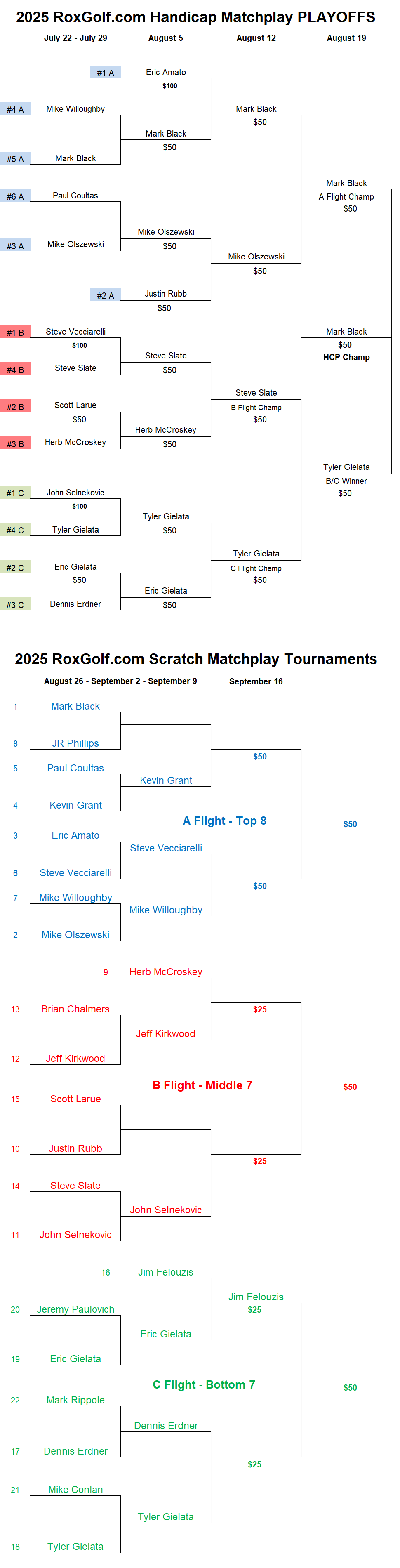Screen dimensions: 400x1568
Task: Select Herb McCroskey seed 9 entry
Action: [x=166, y=972]
